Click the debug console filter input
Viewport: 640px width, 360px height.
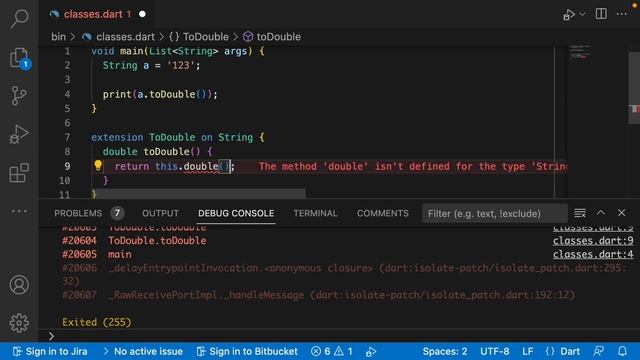pos(495,213)
